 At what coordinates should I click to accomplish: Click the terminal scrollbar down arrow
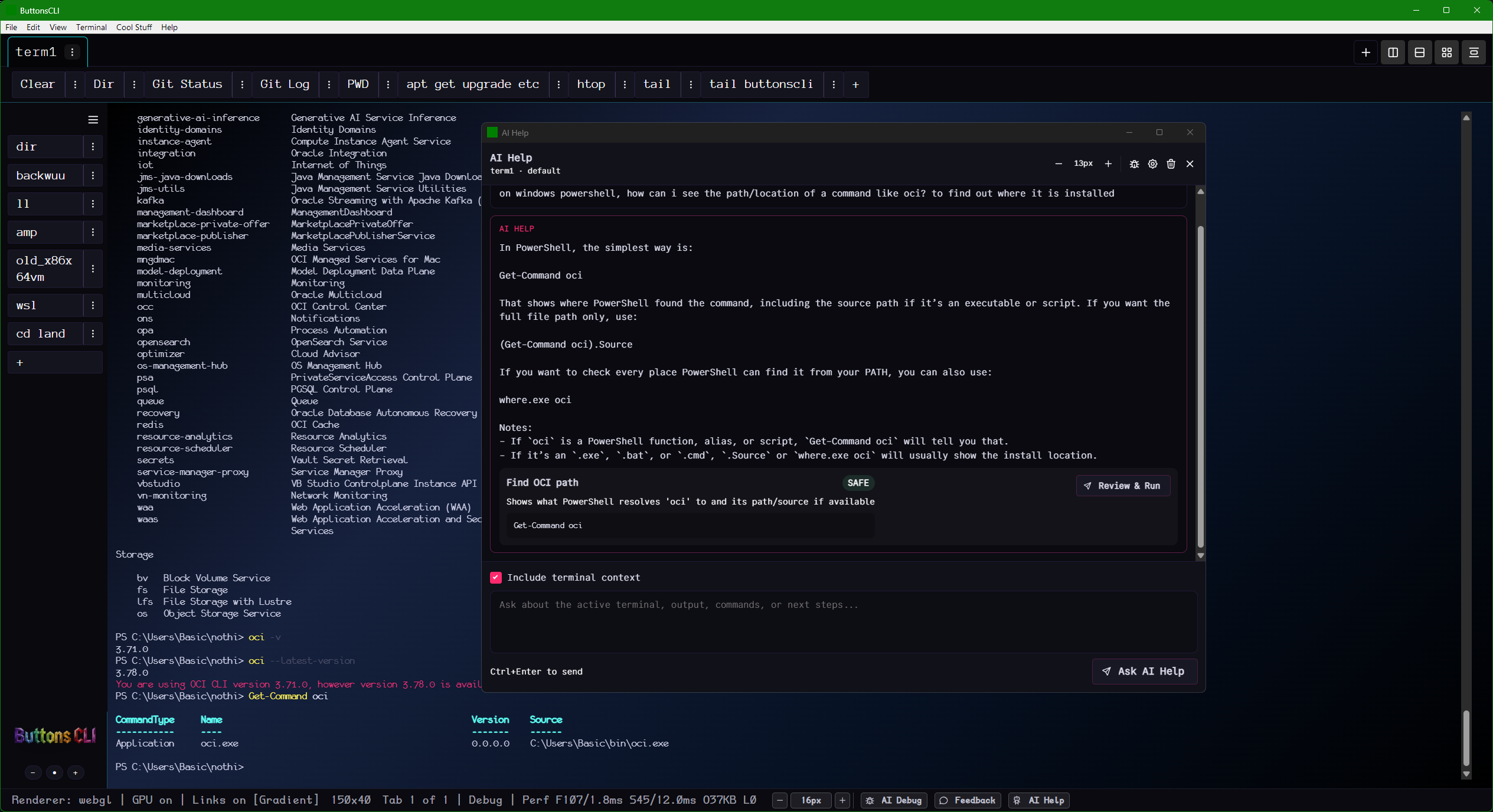1466,774
